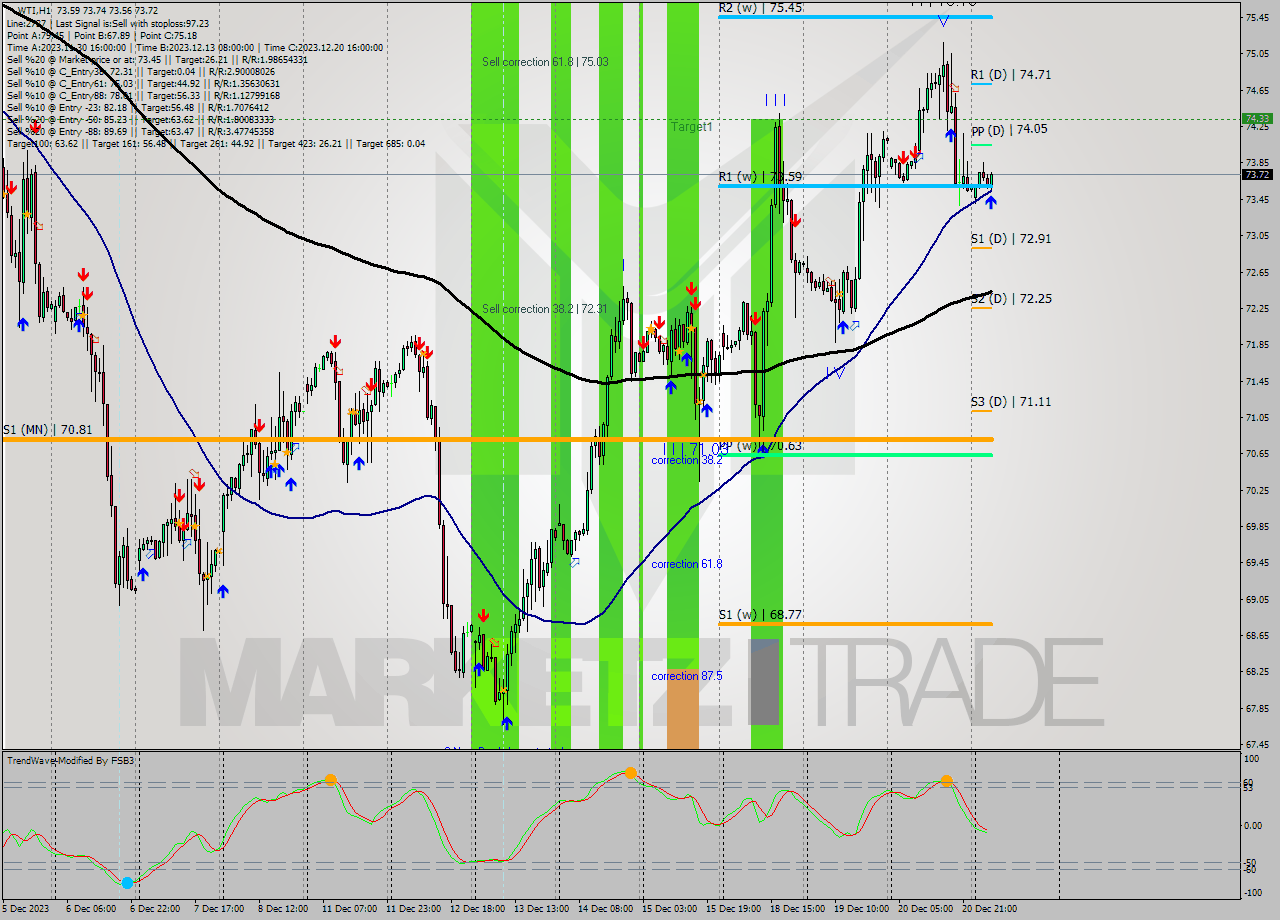Click the 75.05 price-scale value

coord(1257,53)
